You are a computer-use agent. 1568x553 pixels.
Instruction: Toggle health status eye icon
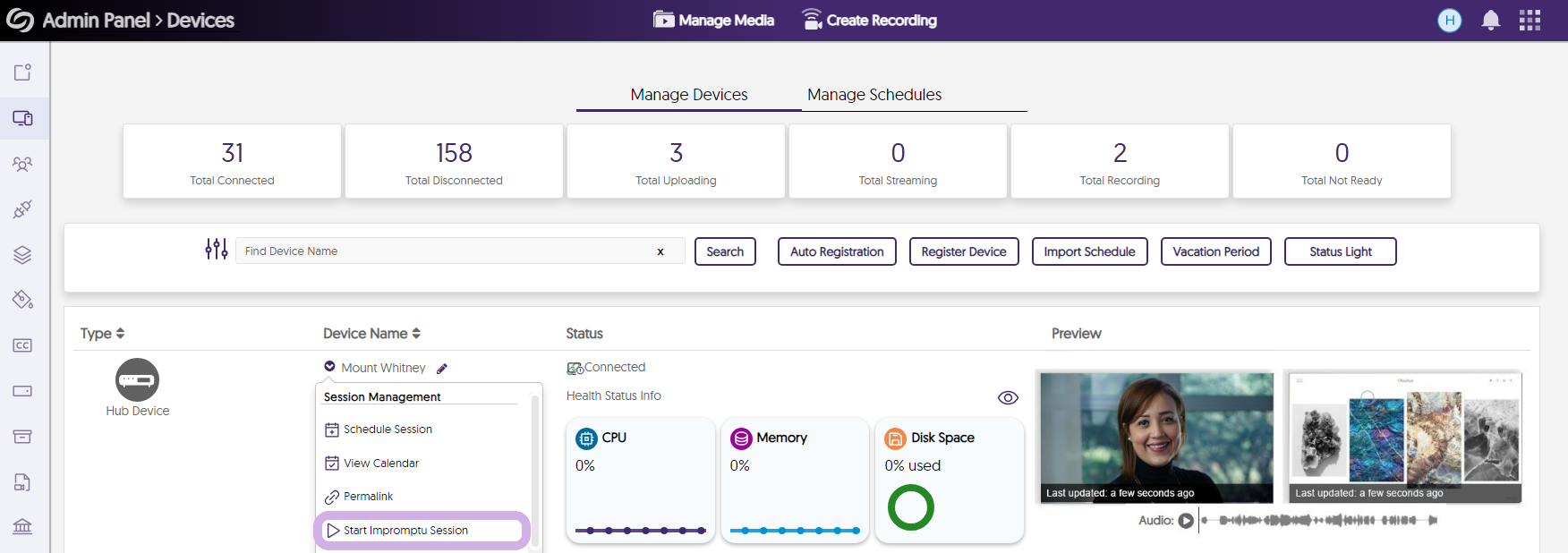(1008, 397)
